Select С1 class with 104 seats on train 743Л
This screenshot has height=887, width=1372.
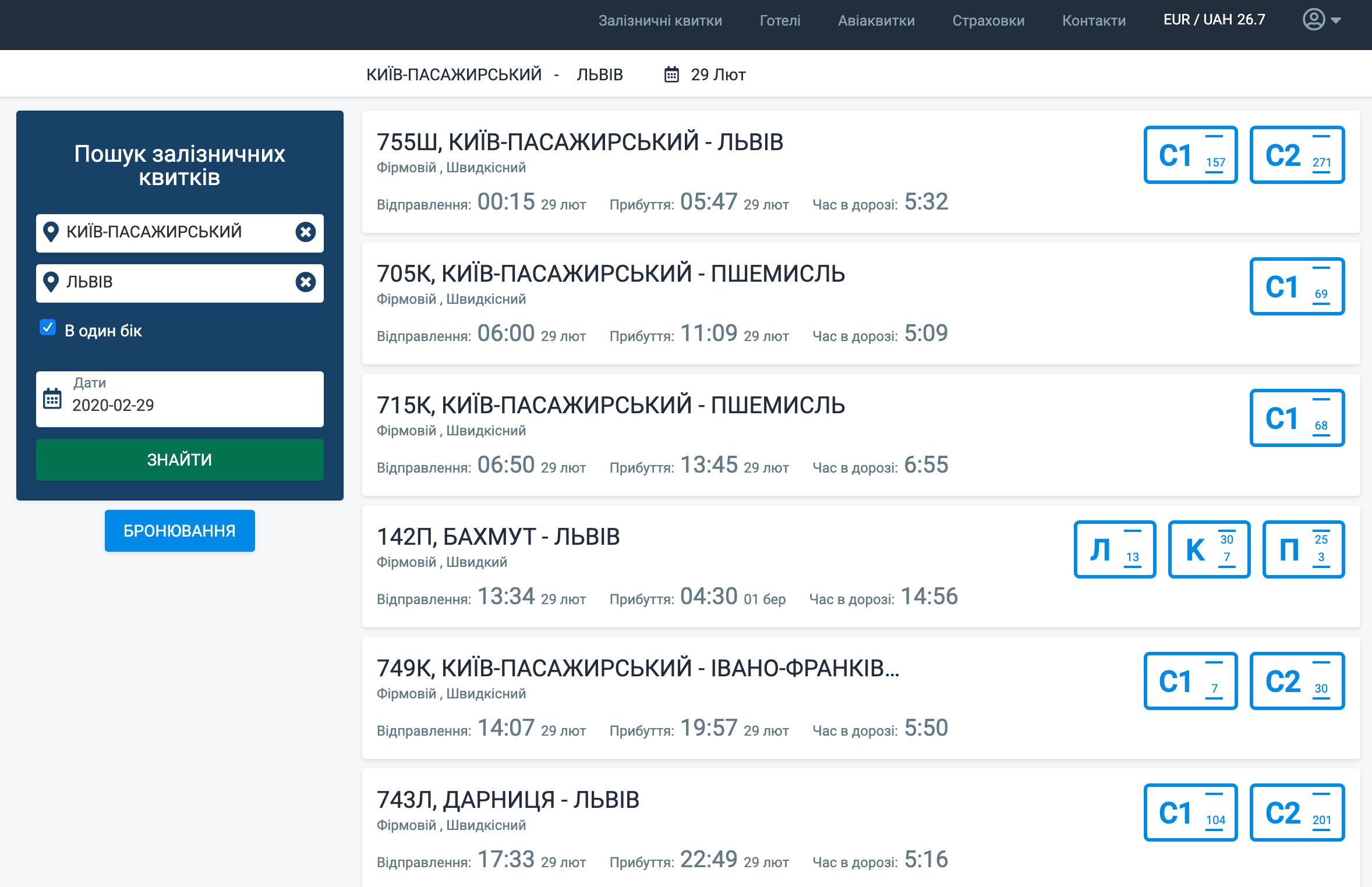(1191, 813)
